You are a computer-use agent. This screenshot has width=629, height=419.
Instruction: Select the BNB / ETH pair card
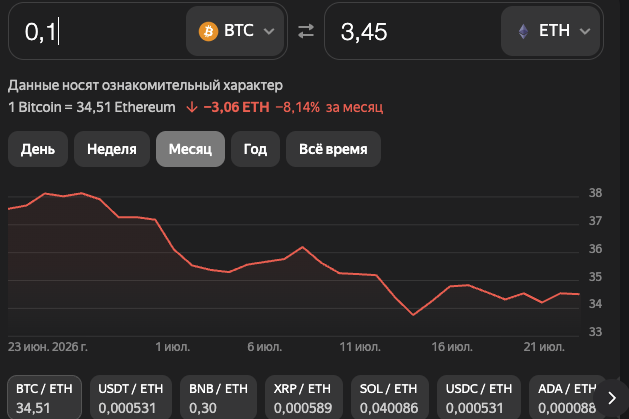pos(218,397)
